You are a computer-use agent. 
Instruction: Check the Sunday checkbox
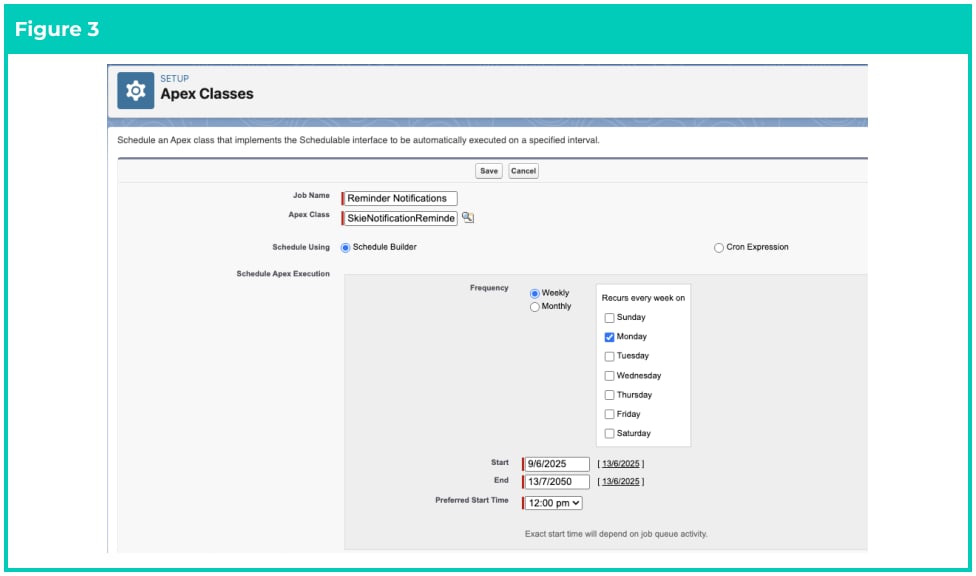(609, 318)
